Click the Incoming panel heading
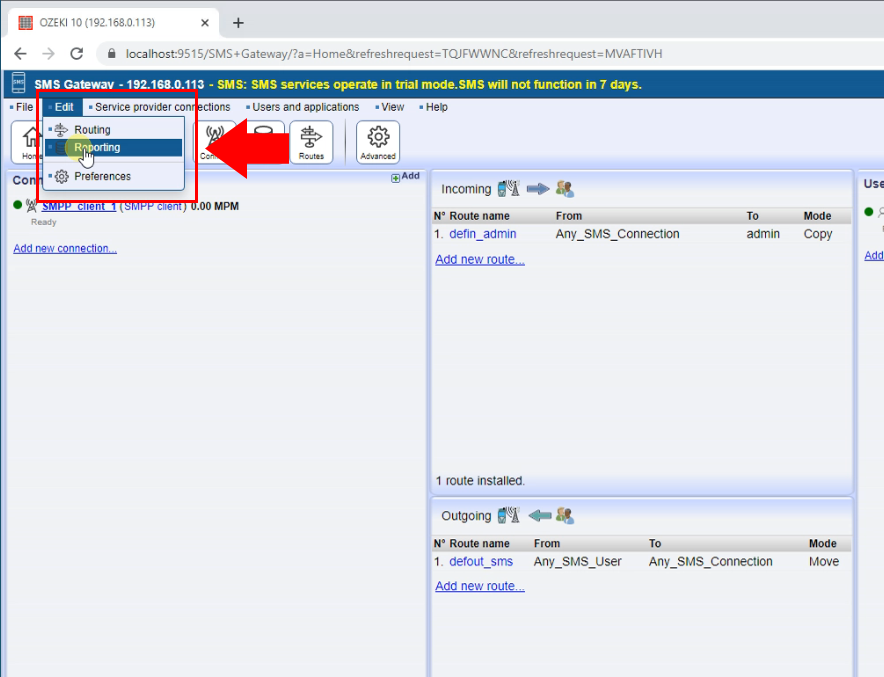884x677 pixels. [x=466, y=189]
